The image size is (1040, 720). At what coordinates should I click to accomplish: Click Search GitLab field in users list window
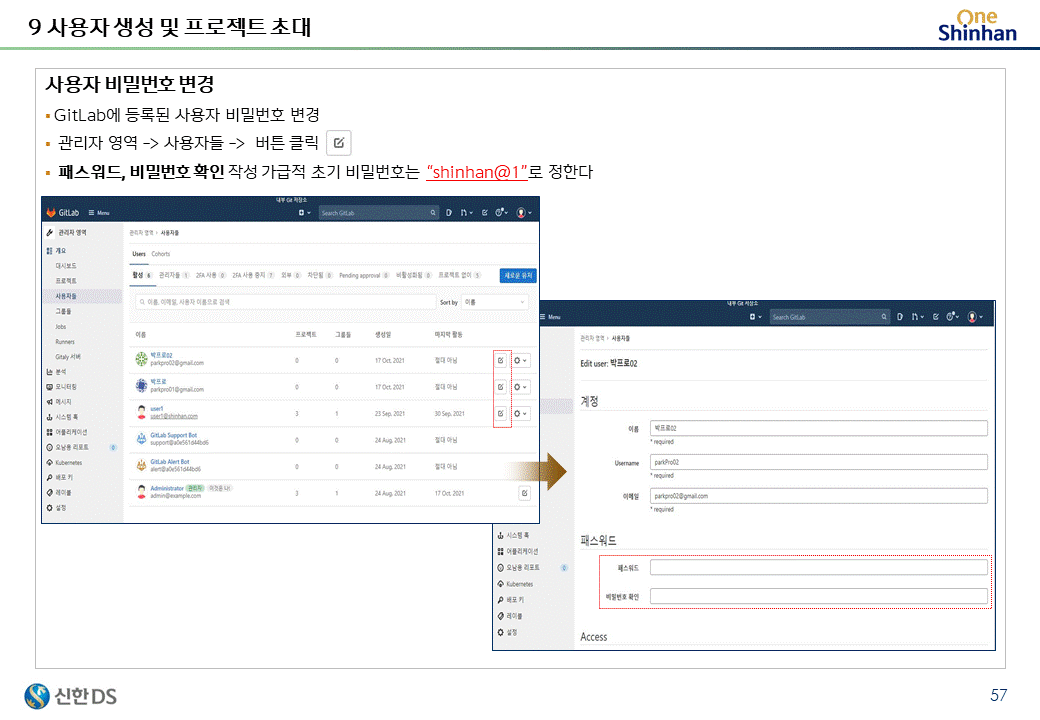[x=379, y=213]
